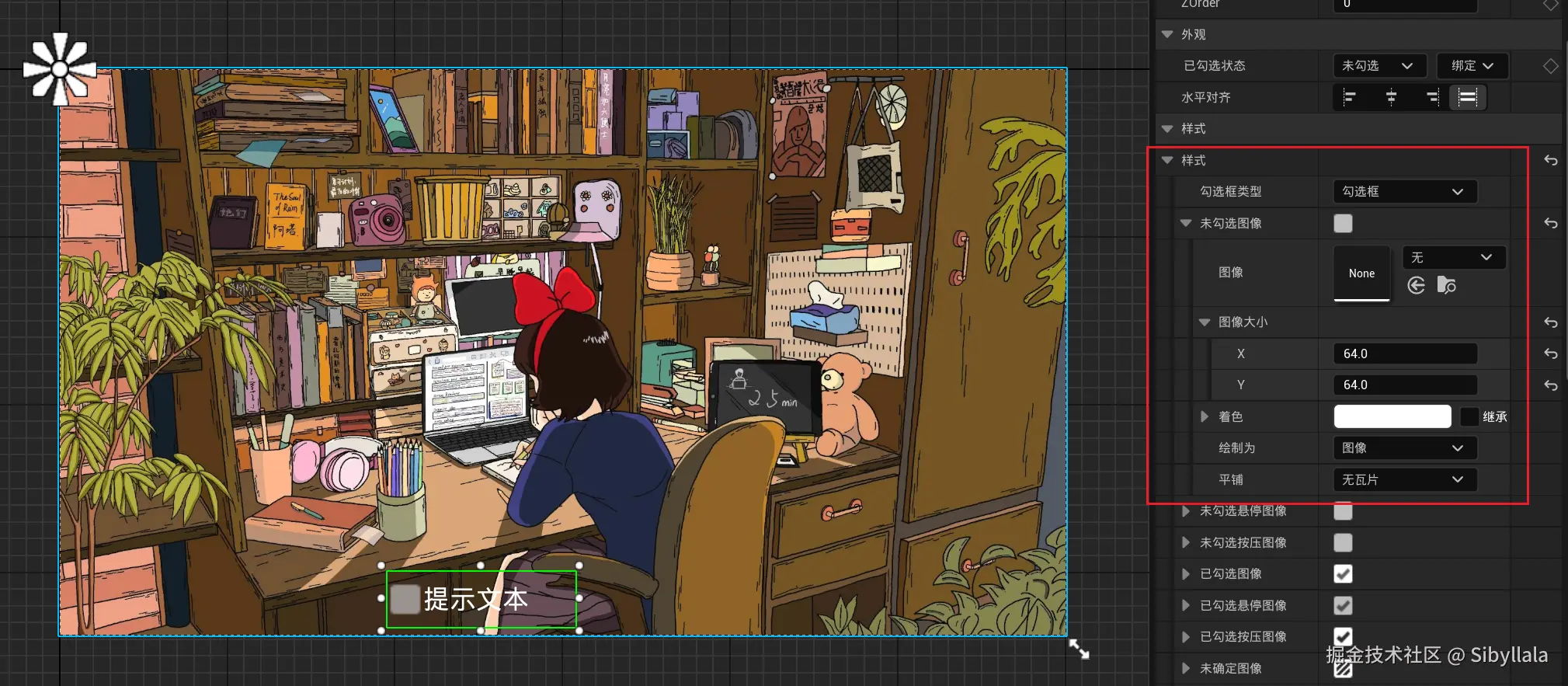Set horizontal alignment to left
This screenshot has height=686, width=1568.
(1350, 97)
